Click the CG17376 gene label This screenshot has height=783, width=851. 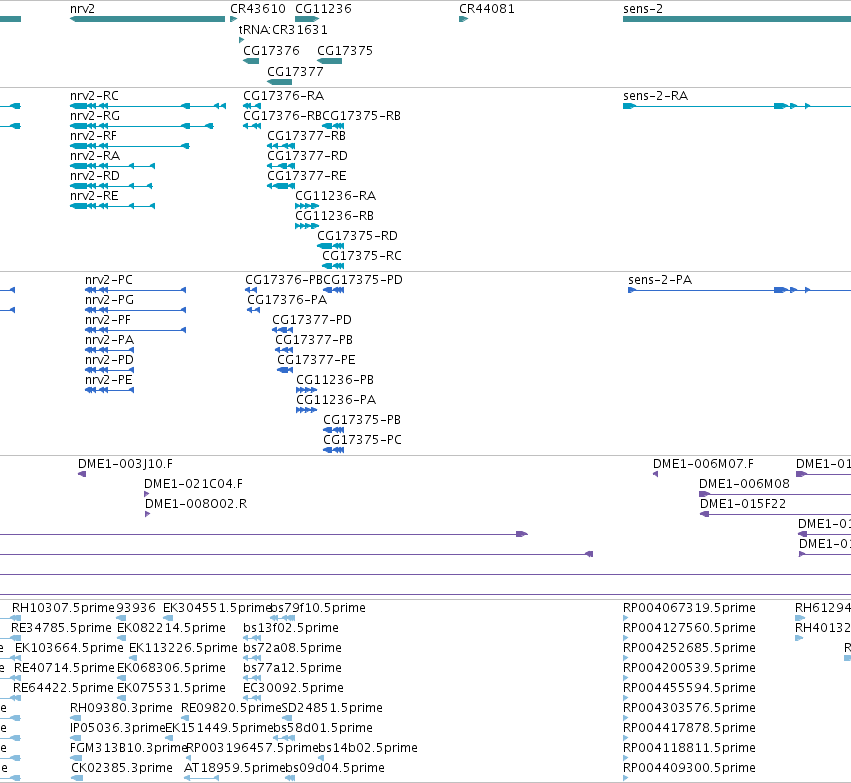(271, 50)
